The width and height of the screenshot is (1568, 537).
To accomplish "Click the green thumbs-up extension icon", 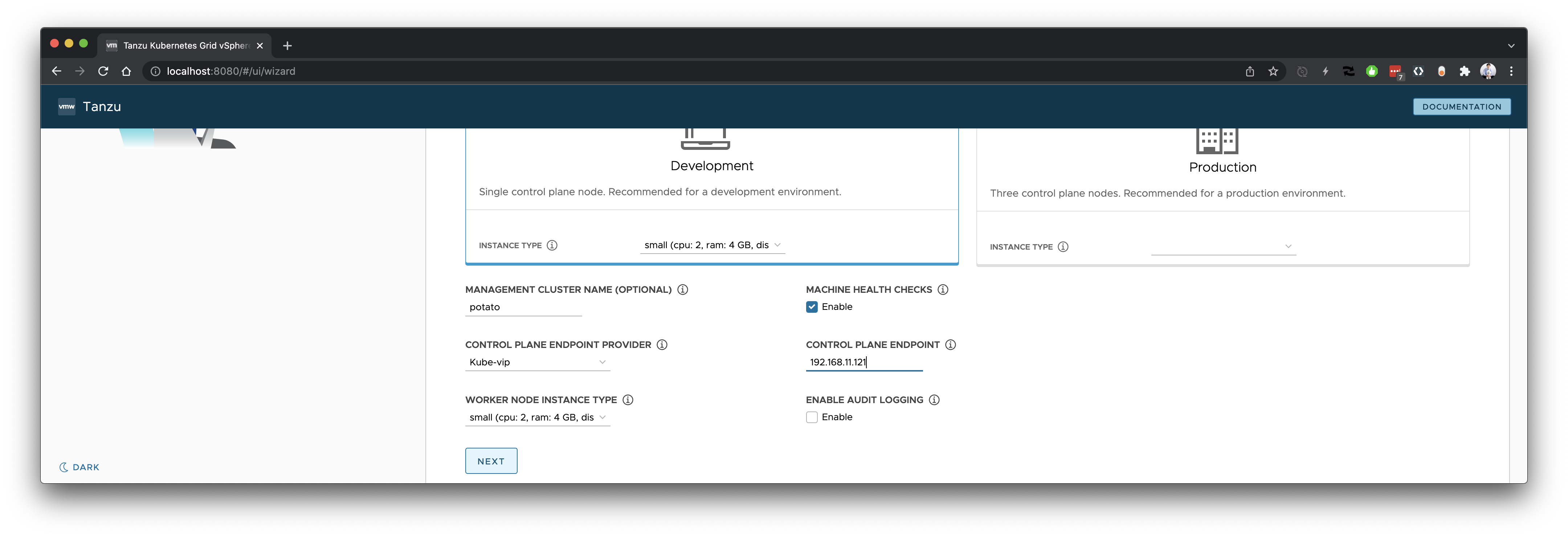I will [x=1371, y=71].
